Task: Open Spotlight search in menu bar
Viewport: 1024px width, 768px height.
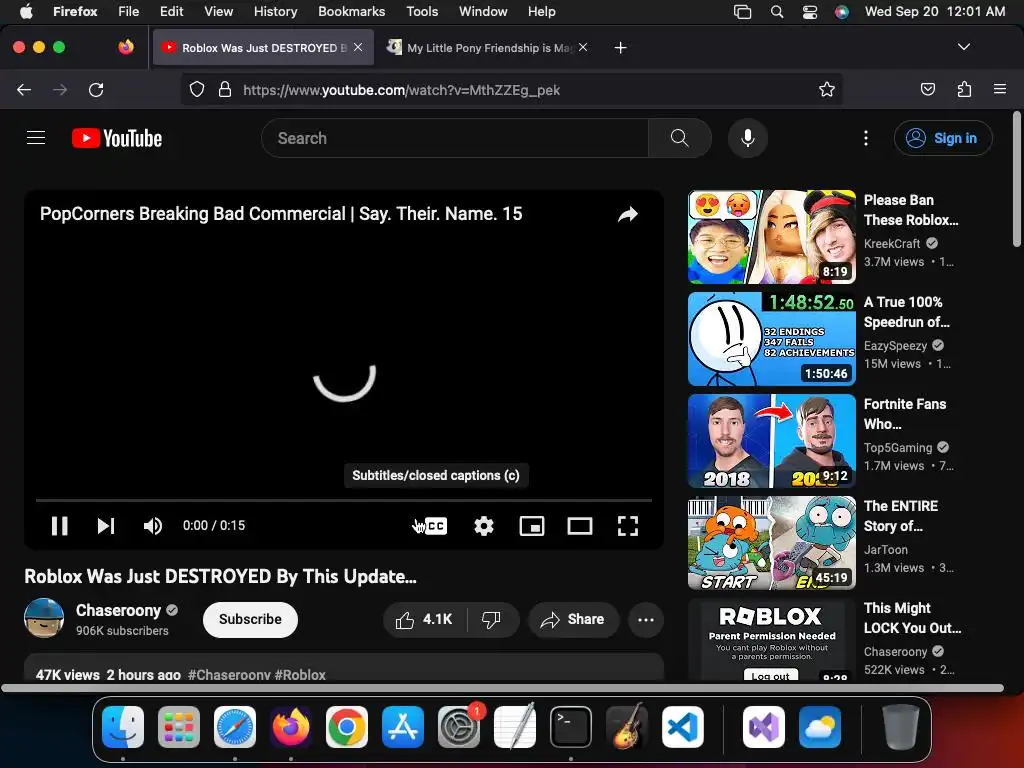Action: click(776, 11)
